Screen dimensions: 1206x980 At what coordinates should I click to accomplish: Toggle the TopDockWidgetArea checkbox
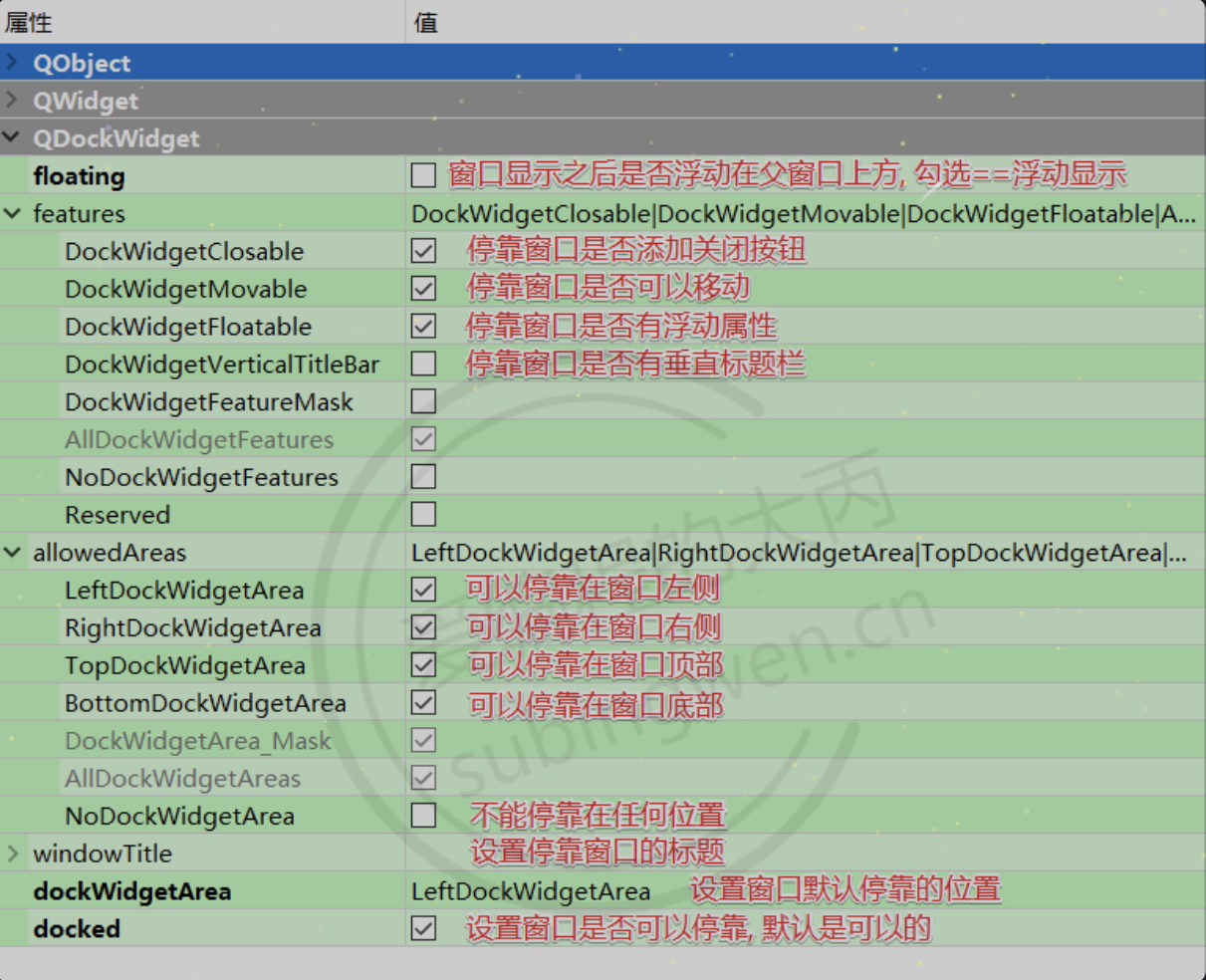tap(423, 665)
